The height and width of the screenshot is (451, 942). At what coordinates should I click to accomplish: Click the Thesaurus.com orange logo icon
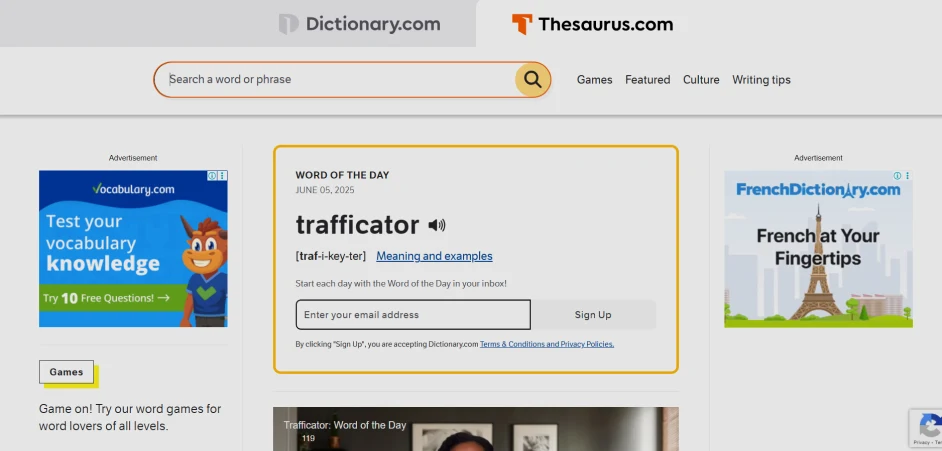[521, 24]
